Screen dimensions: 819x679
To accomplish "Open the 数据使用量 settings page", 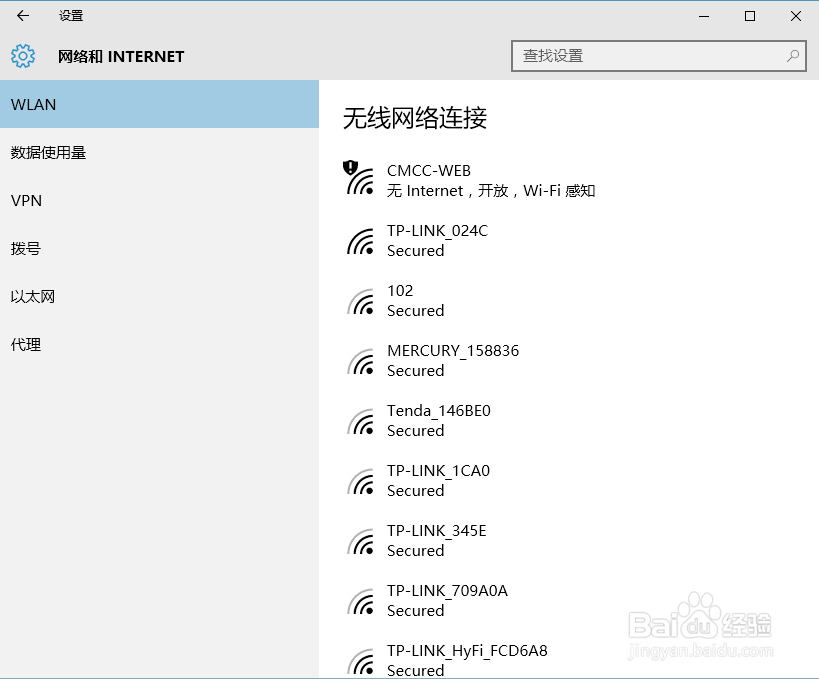I will coord(46,152).
